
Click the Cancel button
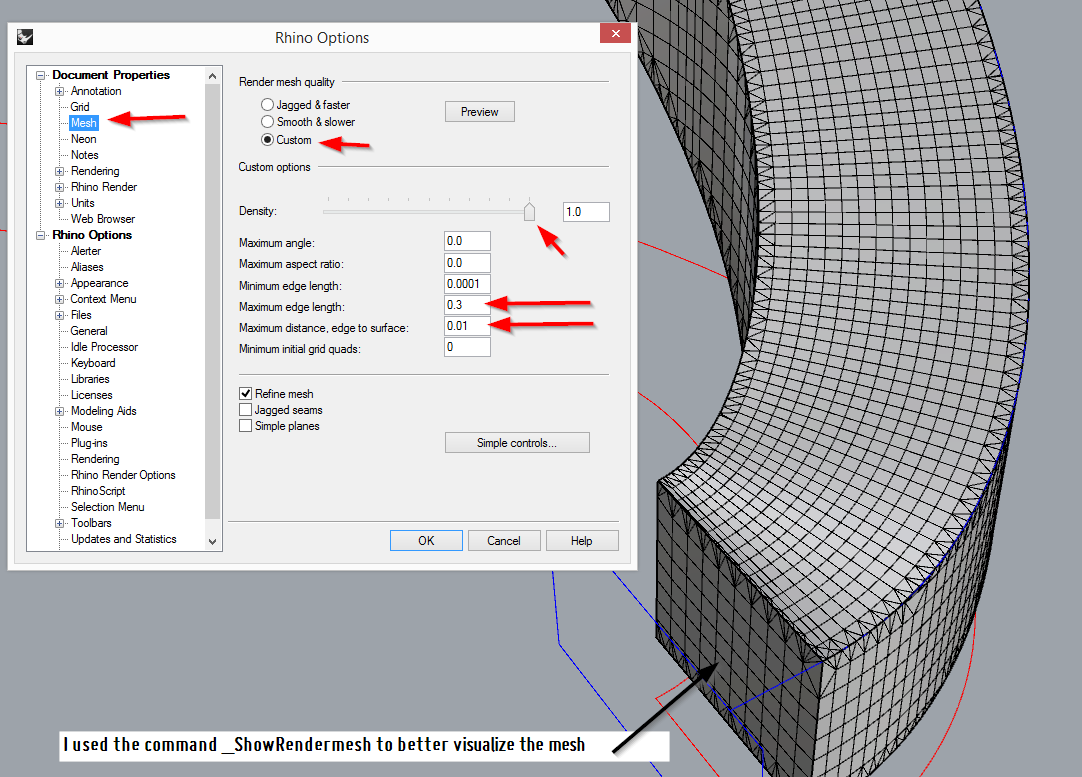coord(504,541)
